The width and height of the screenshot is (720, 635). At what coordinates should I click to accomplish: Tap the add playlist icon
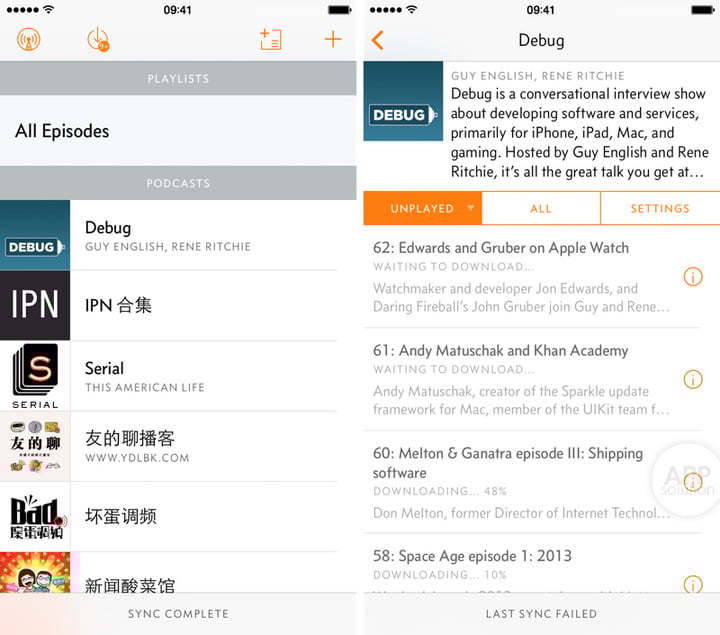pos(270,40)
